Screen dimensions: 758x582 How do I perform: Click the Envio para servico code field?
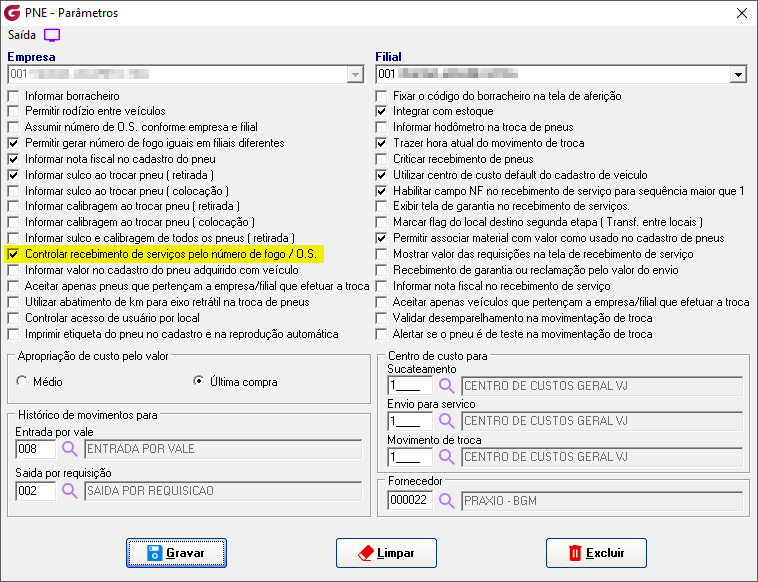(x=410, y=421)
